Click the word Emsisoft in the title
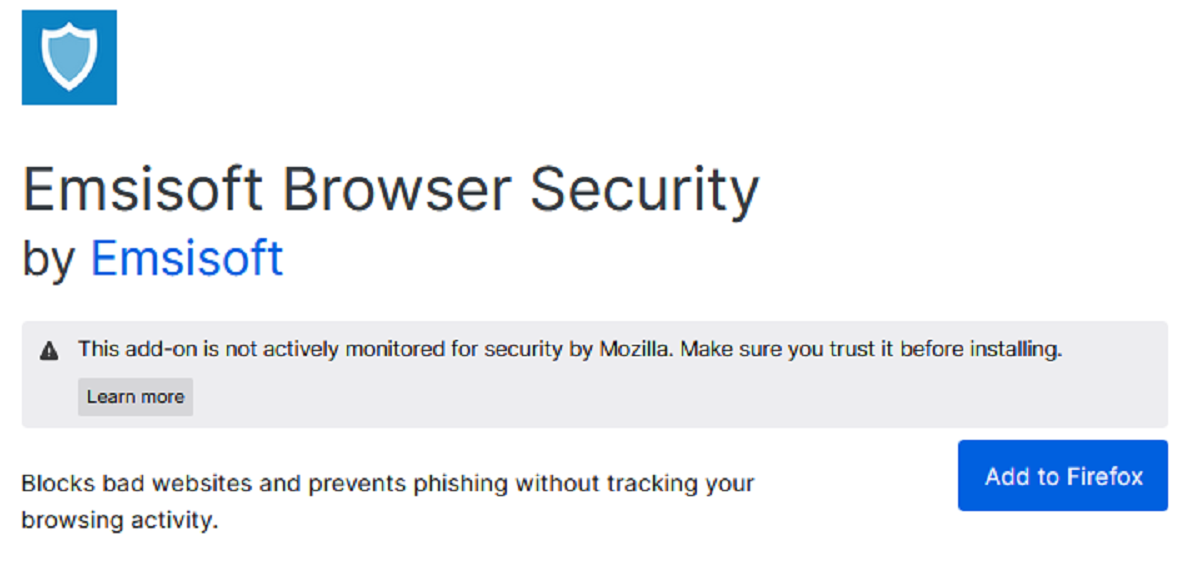This screenshot has height=573, width=1200. tap(145, 190)
